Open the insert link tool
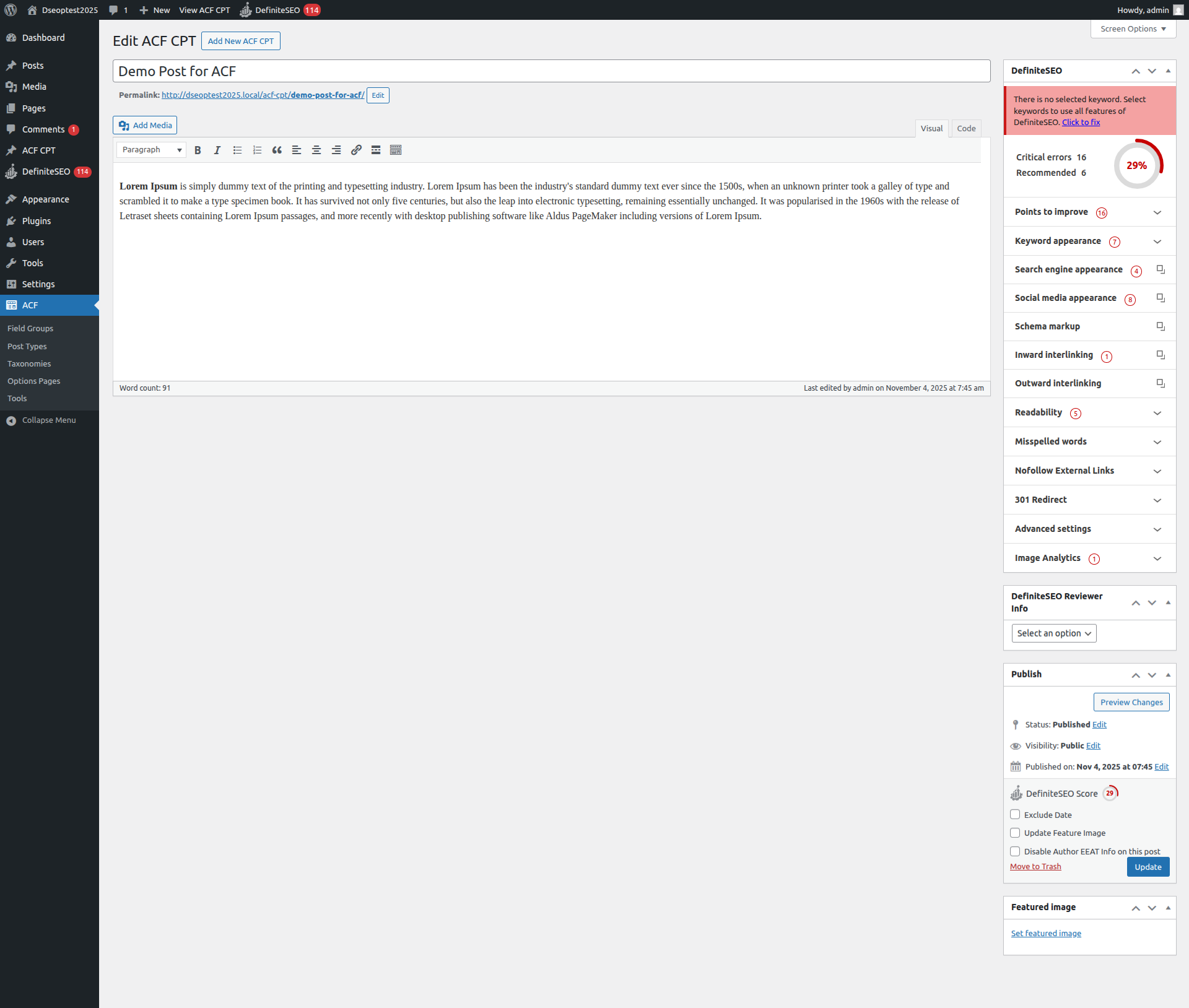This screenshot has width=1189, height=1008. [x=356, y=150]
